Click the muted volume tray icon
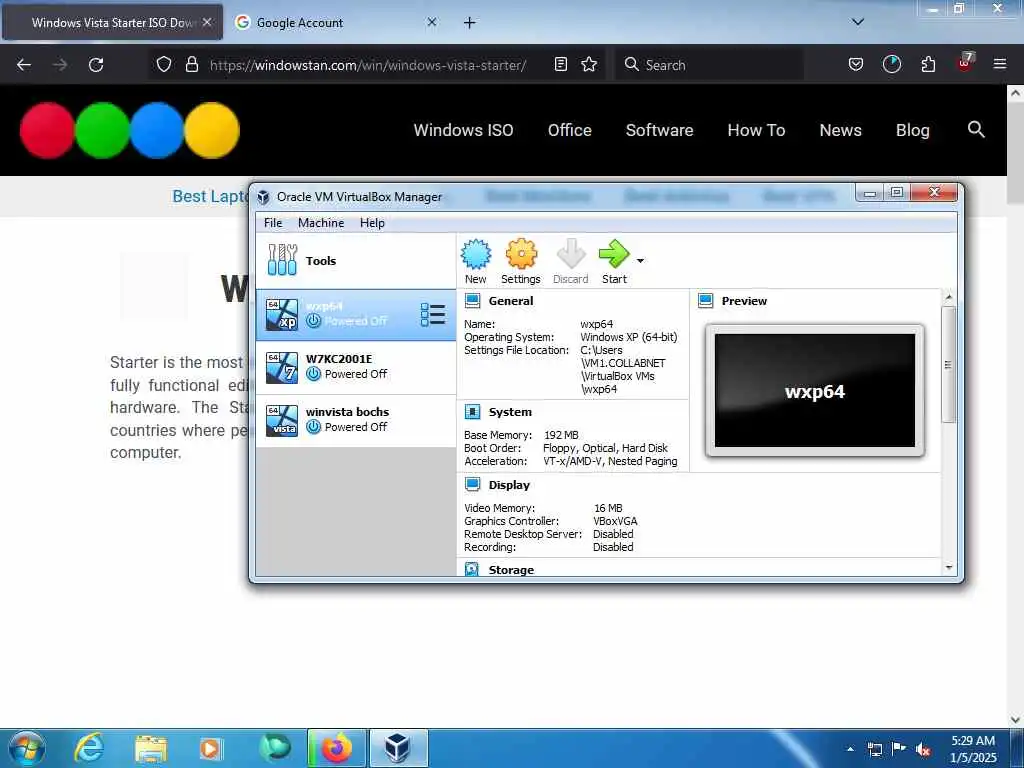 pos(923,750)
